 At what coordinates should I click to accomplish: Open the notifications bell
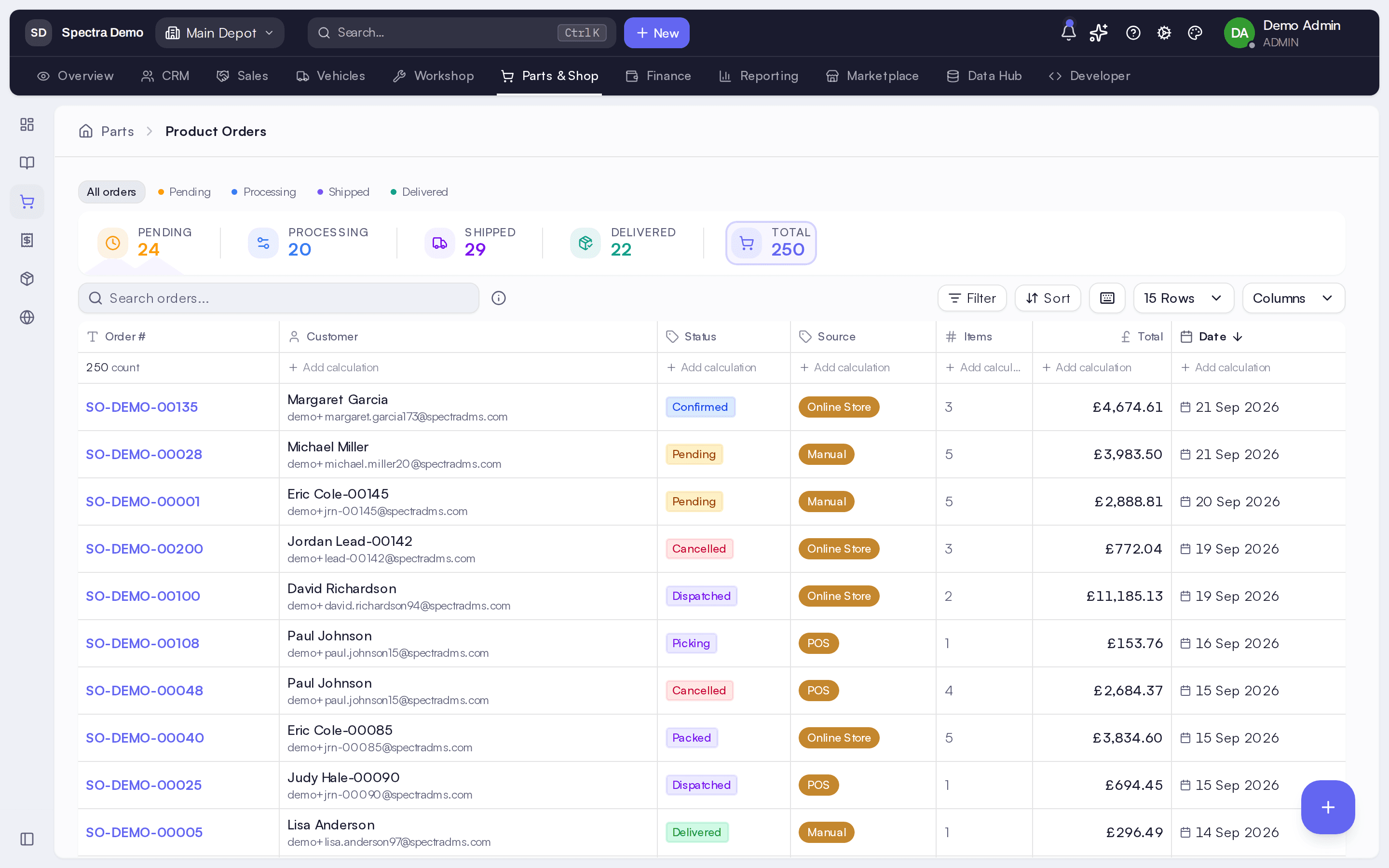[1068, 32]
